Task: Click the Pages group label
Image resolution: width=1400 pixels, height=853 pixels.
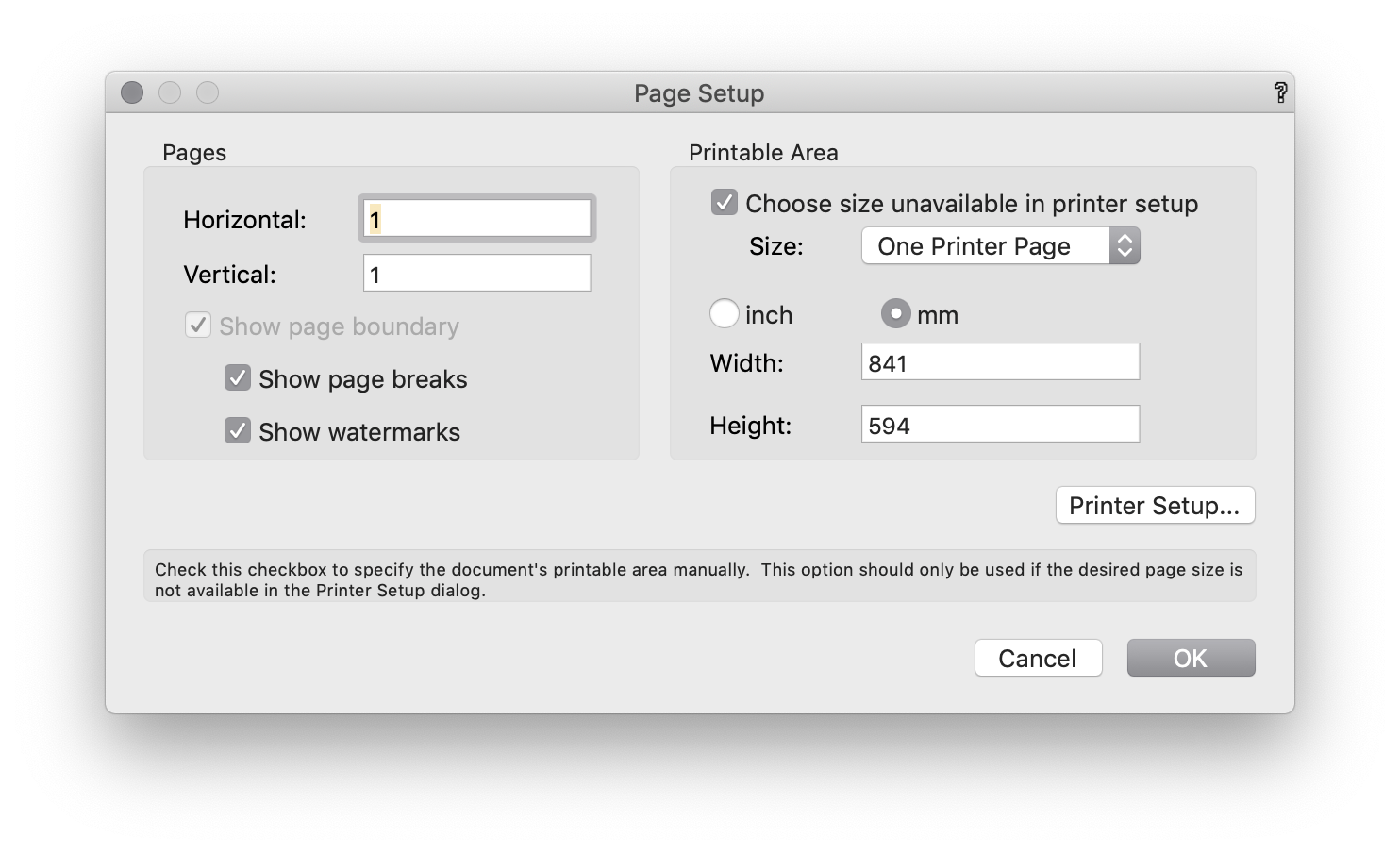Action: pyautogui.click(x=192, y=152)
